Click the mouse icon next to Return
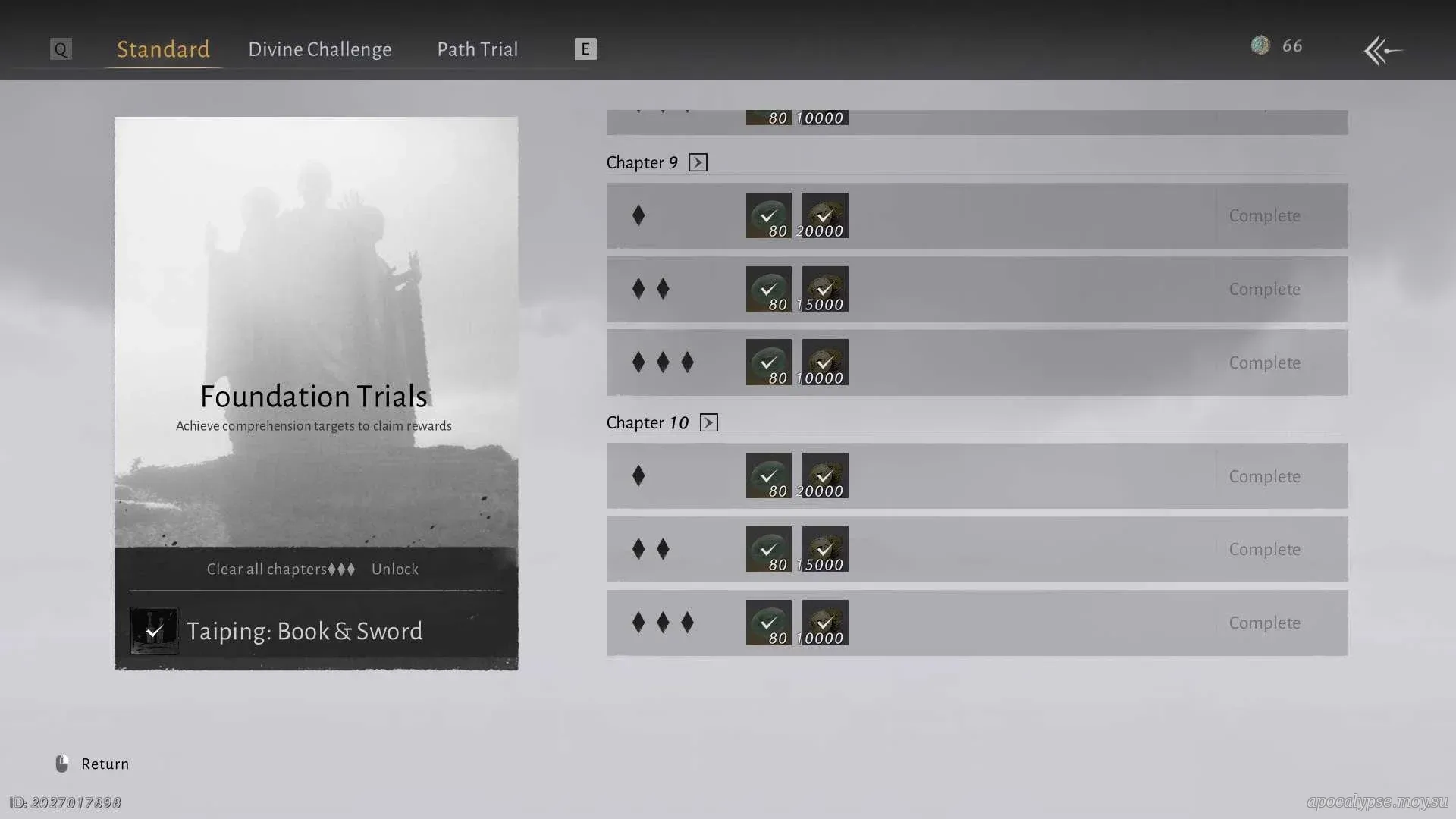 [62, 764]
